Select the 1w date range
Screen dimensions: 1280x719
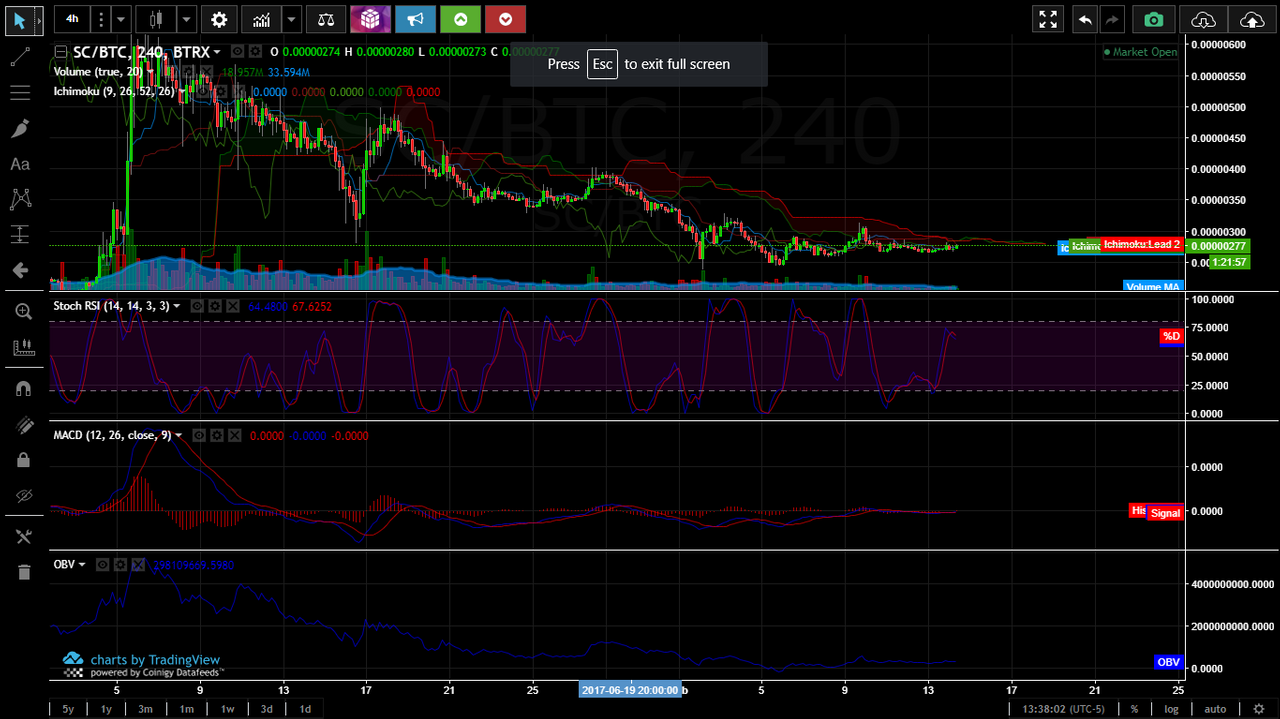tap(227, 709)
